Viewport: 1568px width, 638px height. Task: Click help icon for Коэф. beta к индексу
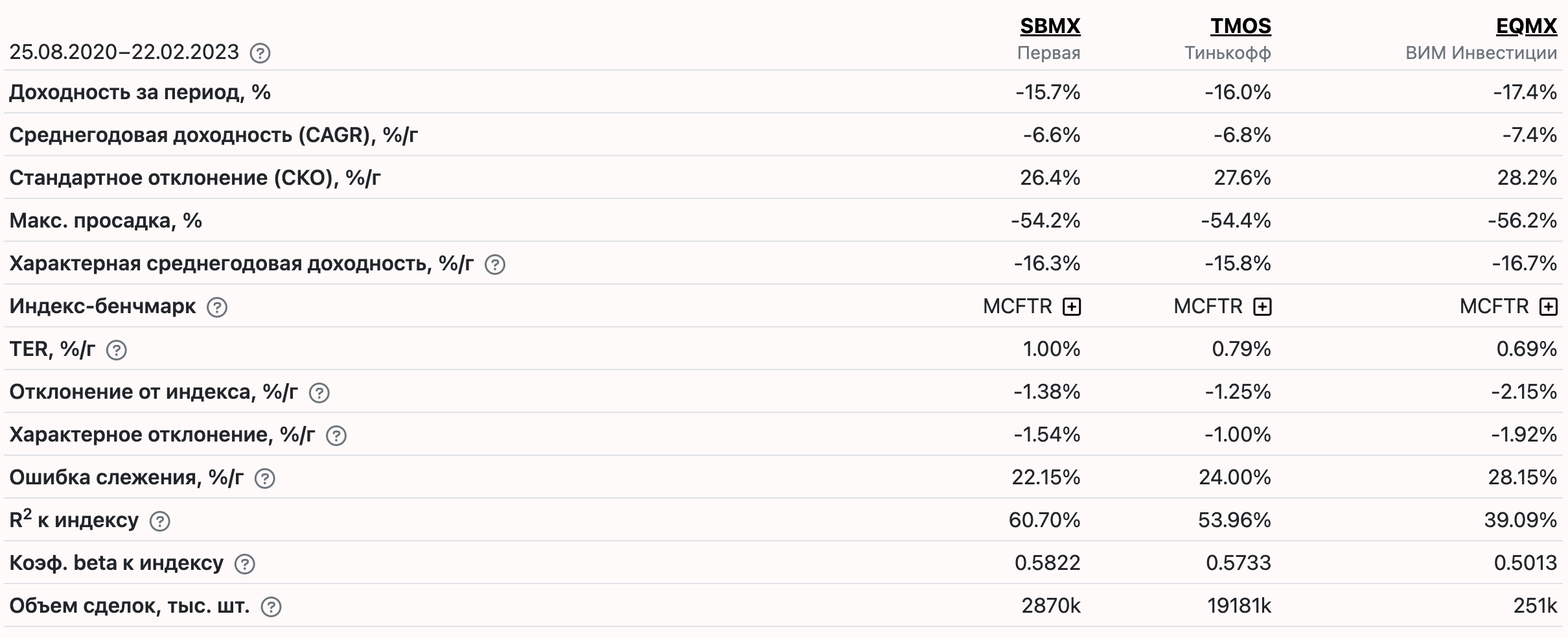click(245, 564)
